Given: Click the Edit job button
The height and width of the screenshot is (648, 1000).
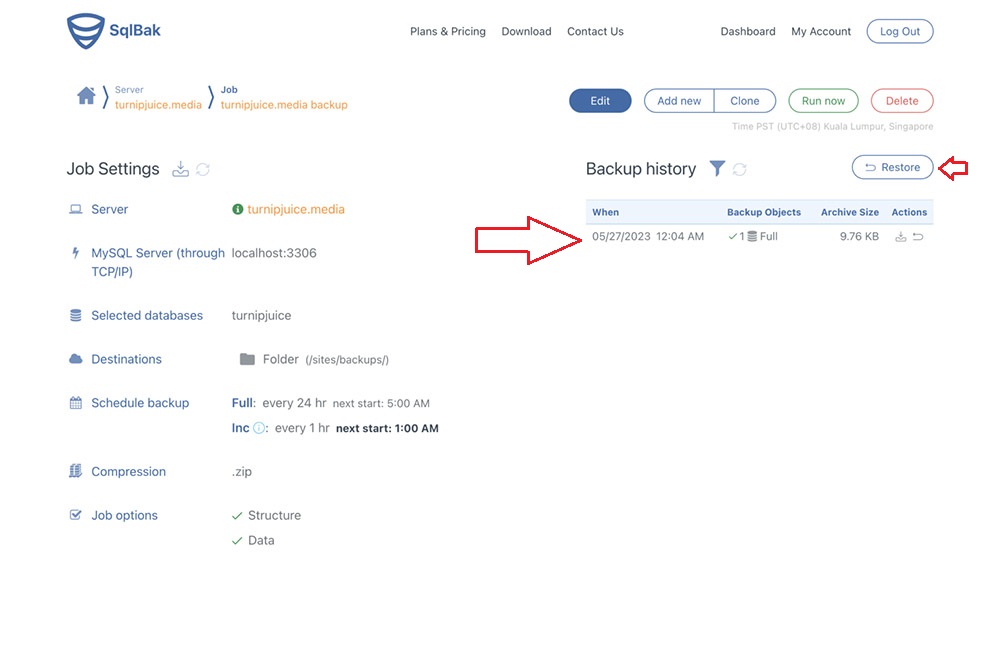Looking at the screenshot, I should 600,101.
